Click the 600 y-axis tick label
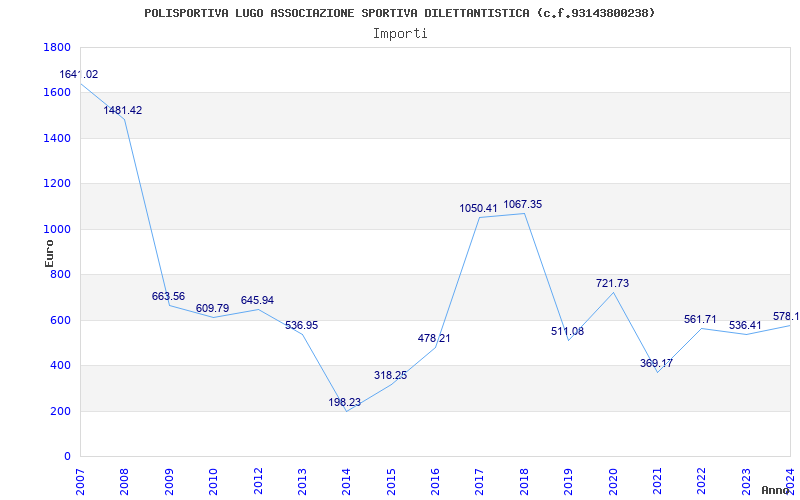The width and height of the screenshot is (800, 500). click(x=60, y=320)
